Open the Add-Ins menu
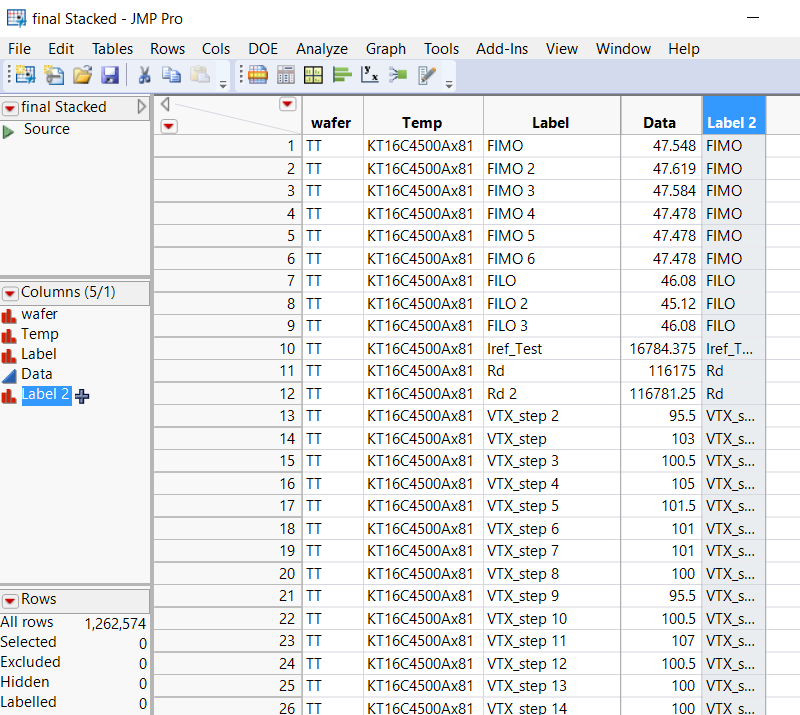The image size is (800, 715). pos(500,49)
